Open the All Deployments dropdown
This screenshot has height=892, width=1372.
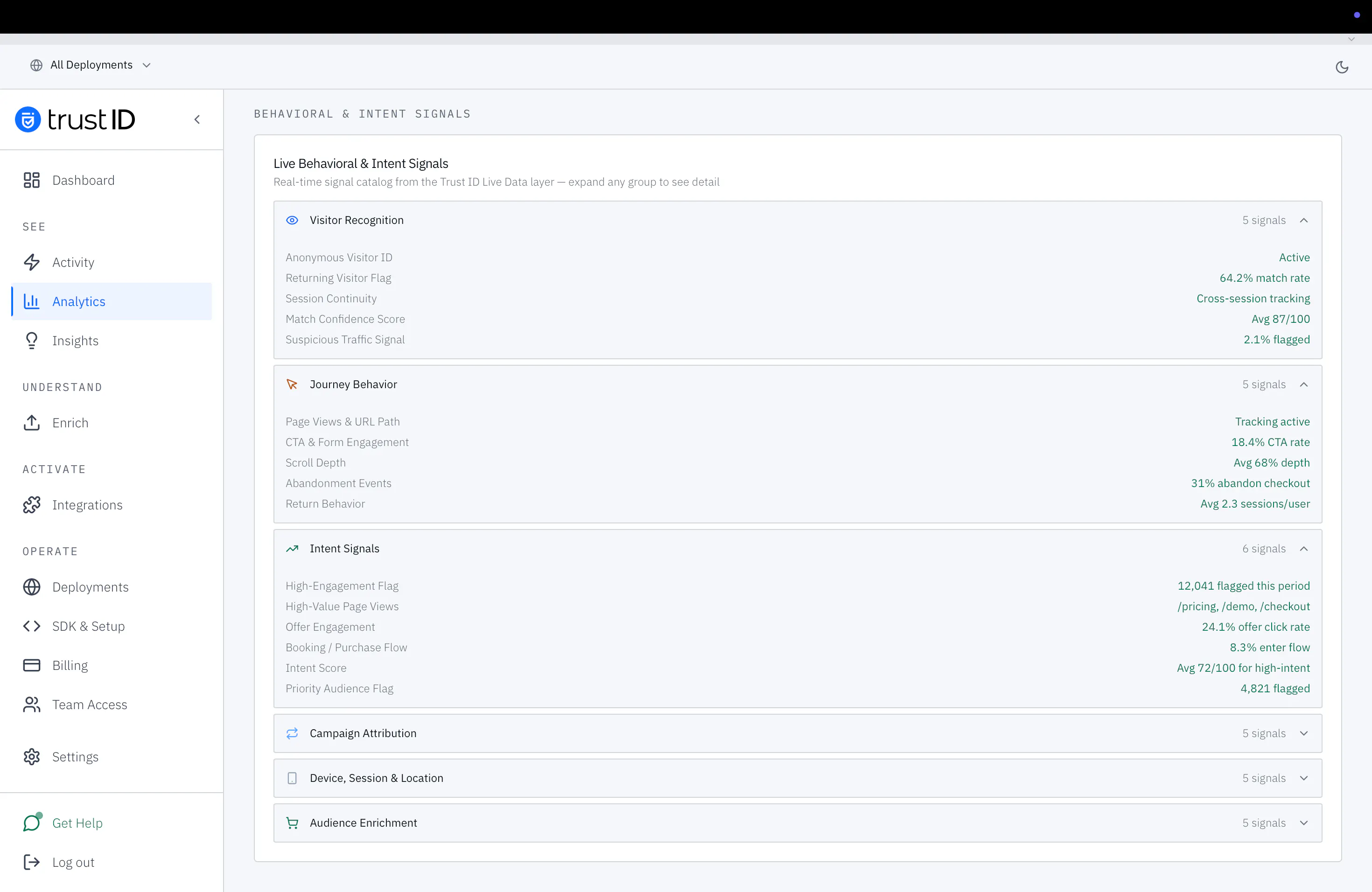click(x=91, y=65)
